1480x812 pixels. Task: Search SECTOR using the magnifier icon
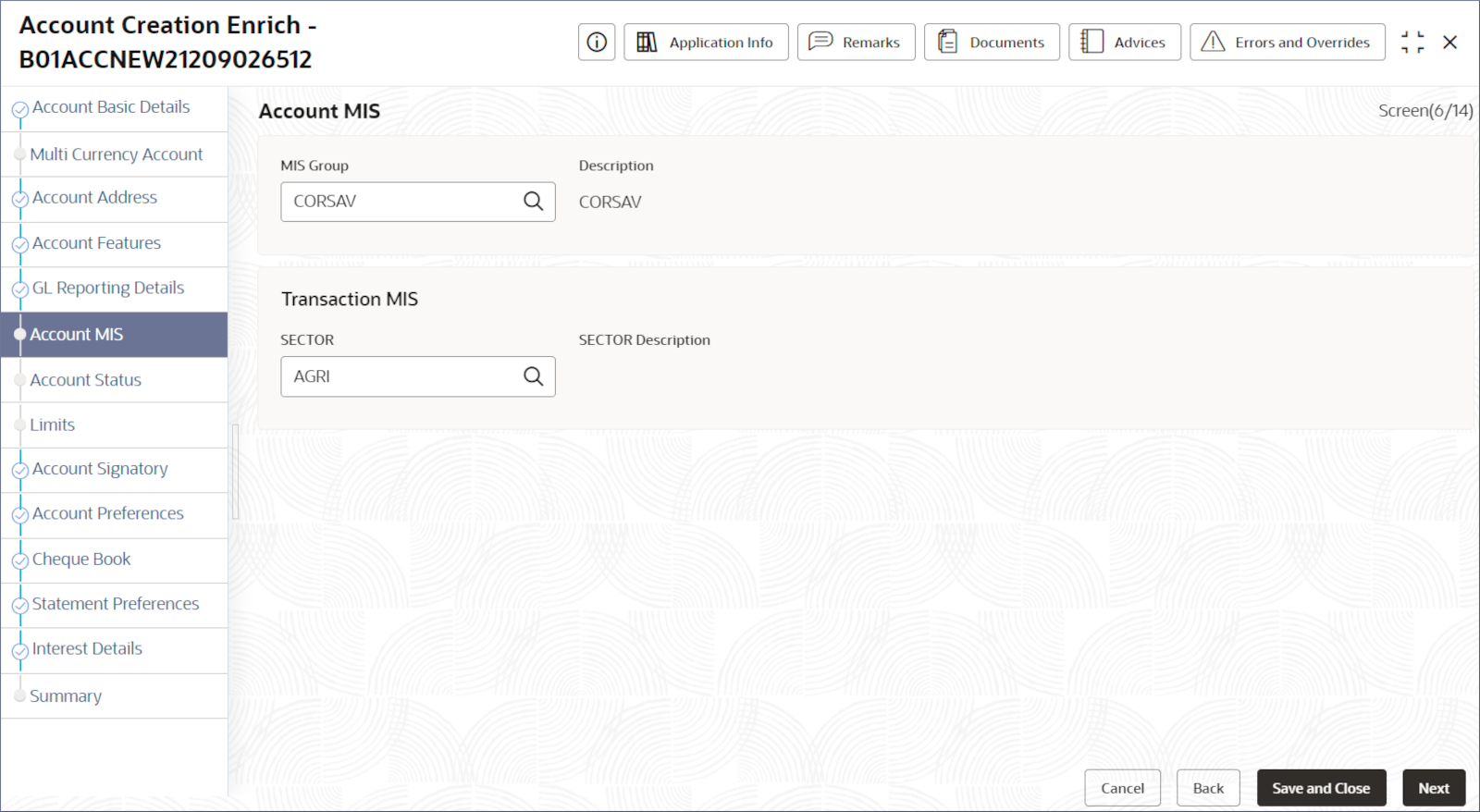(534, 376)
